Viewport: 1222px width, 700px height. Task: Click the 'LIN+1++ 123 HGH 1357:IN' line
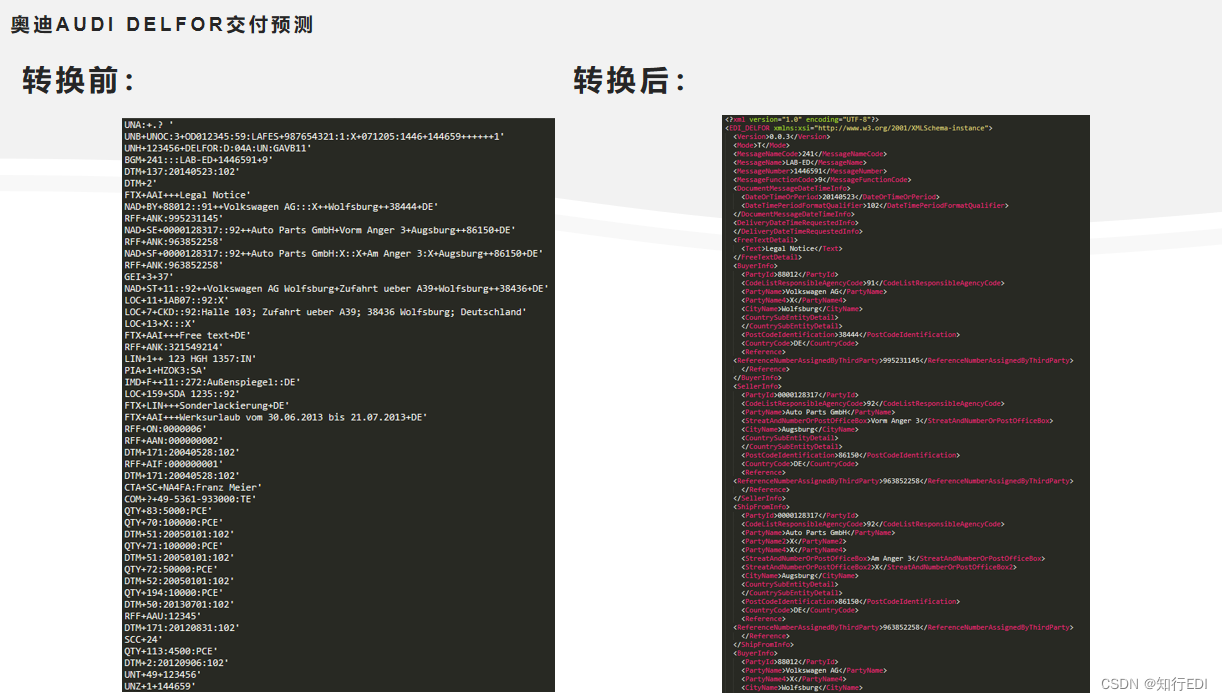point(191,358)
